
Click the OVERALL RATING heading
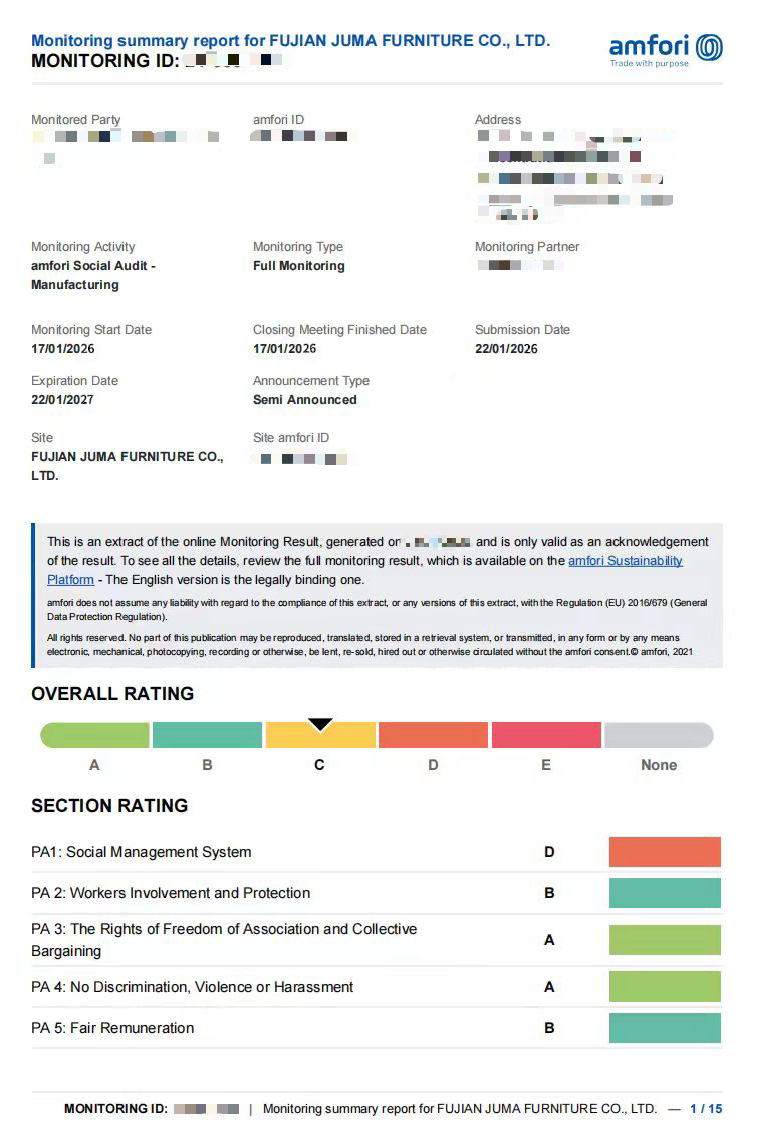[x=112, y=693]
